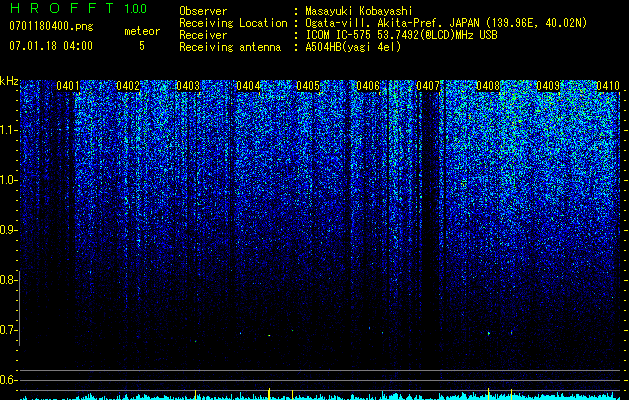This screenshot has width=629, height=400.
Task: Click the 0.7 kHz axis label
Action: click(x=9, y=330)
